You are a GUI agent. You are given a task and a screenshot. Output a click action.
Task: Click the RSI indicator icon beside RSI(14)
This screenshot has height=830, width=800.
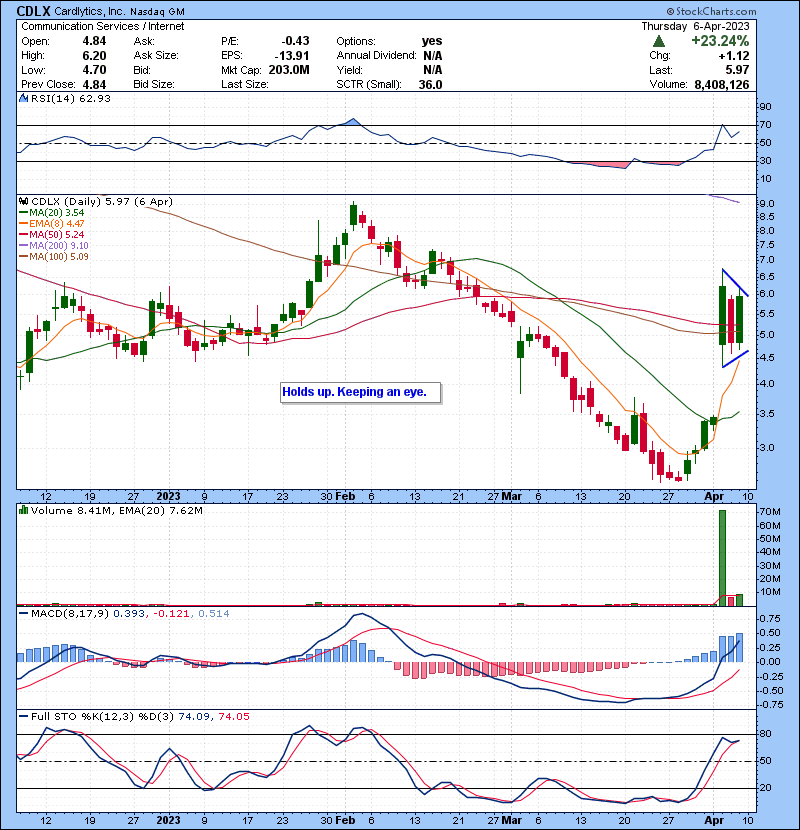[x=23, y=98]
